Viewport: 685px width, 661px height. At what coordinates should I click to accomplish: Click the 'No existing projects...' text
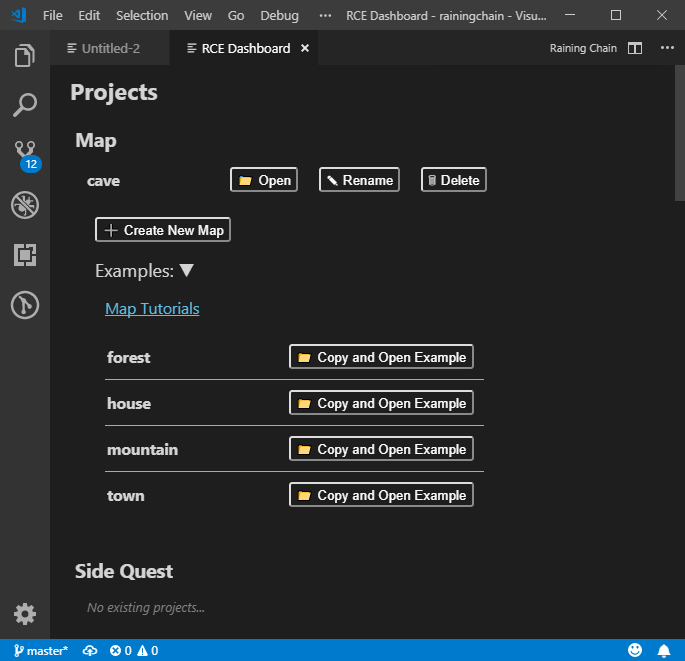coord(145,607)
